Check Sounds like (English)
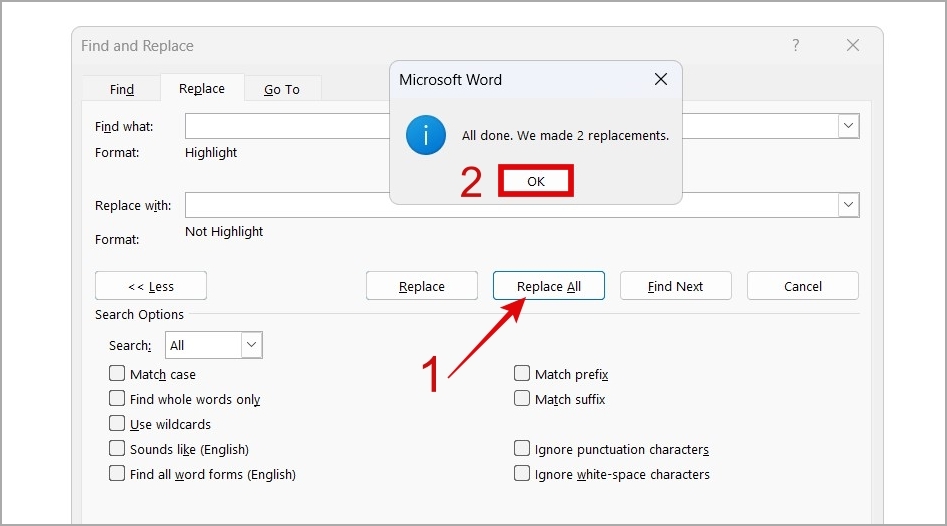The height and width of the screenshot is (526, 947). coord(117,448)
